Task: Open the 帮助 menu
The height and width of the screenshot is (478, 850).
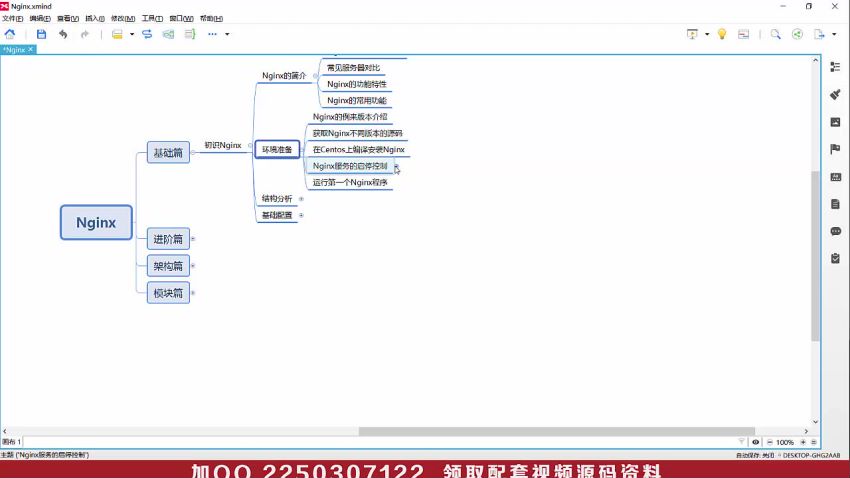Action: [211, 18]
